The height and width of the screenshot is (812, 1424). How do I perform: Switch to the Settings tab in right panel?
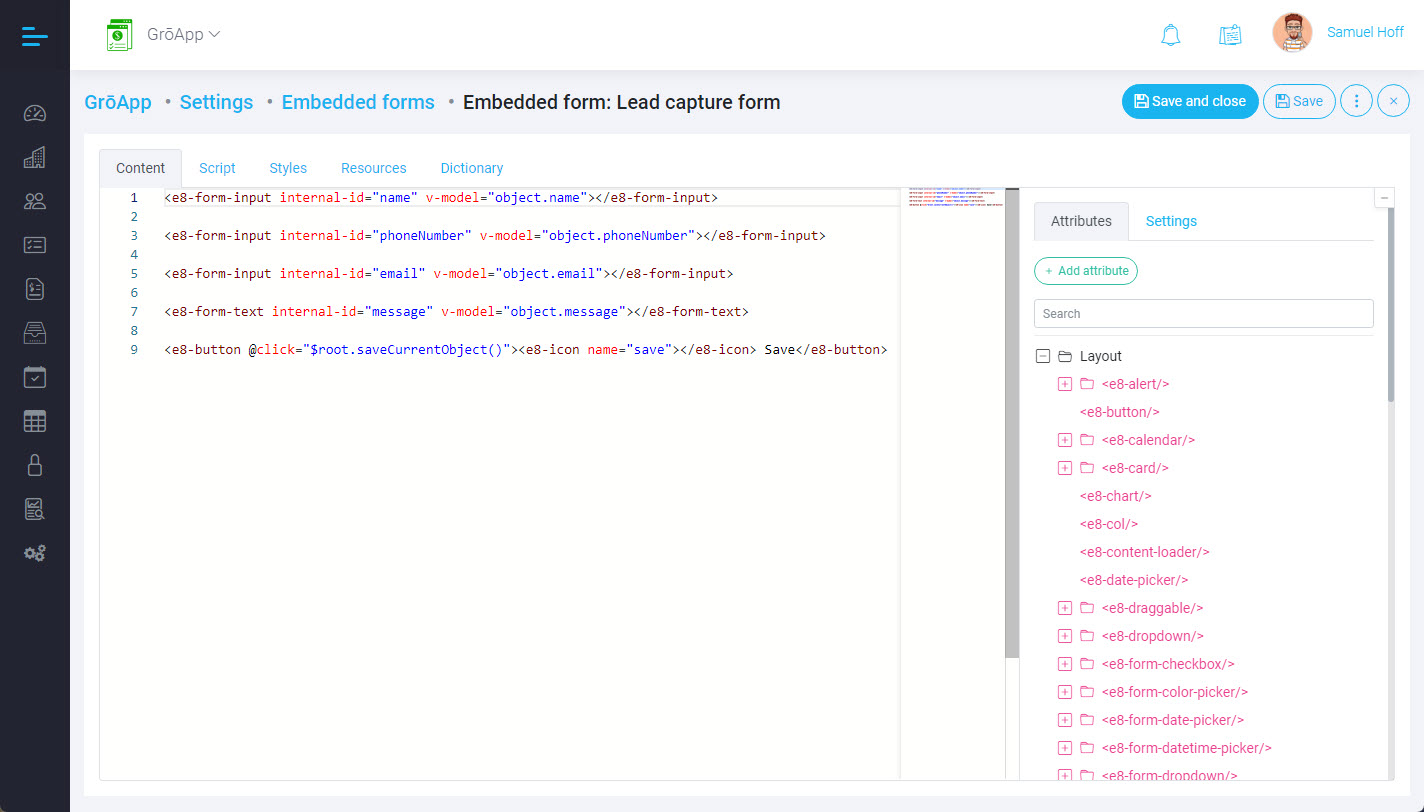[x=1171, y=221]
